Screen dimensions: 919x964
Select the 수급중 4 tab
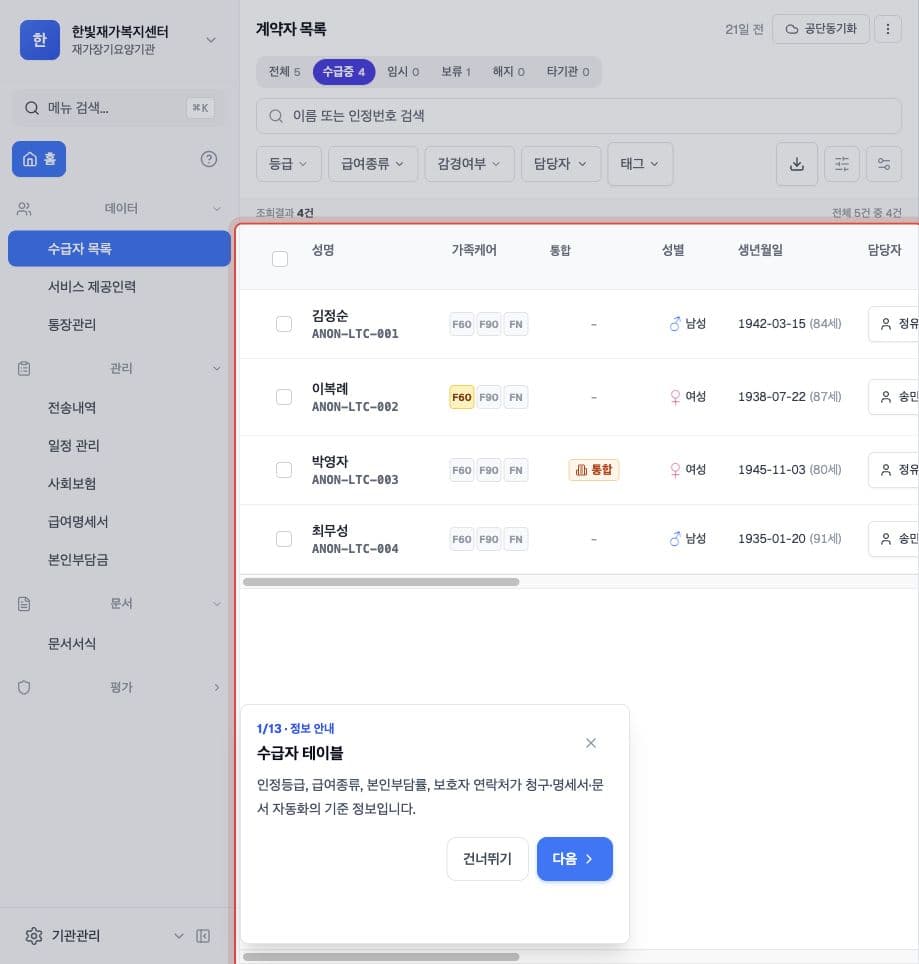[344, 72]
